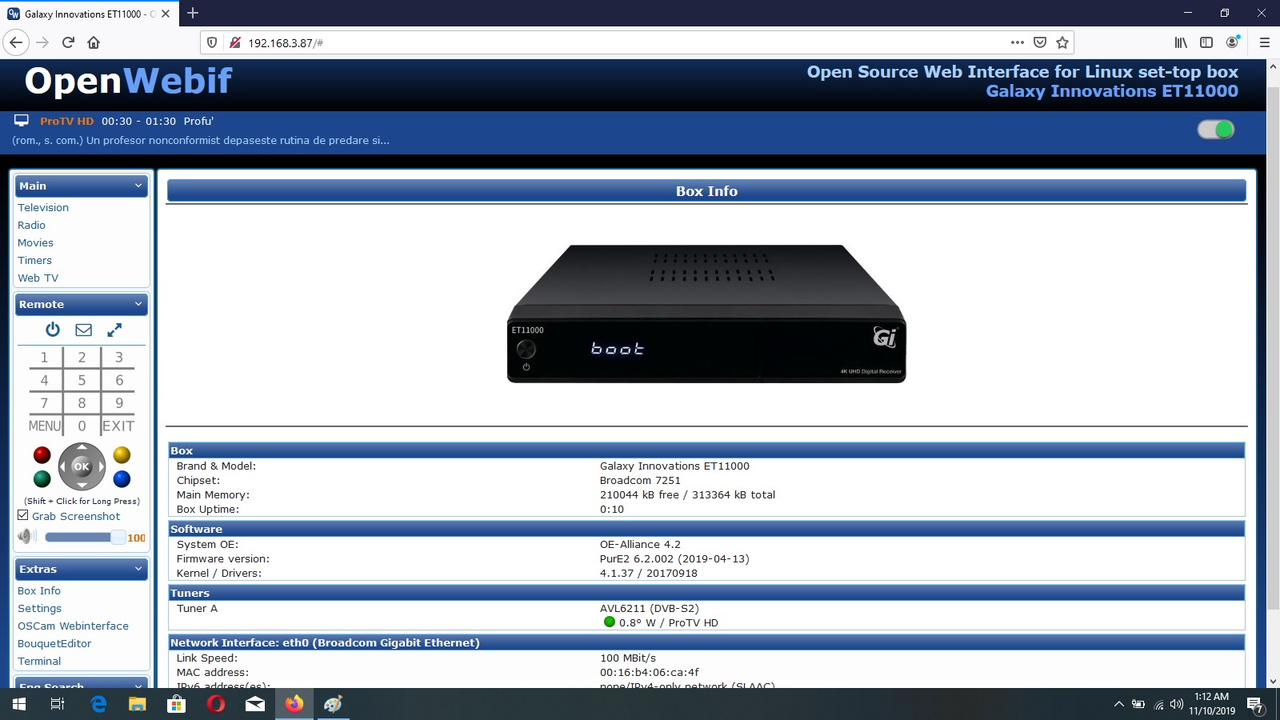Open Mail app from the taskbar
Image resolution: width=1280 pixels, height=720 pixels.
tap(255, 704)
